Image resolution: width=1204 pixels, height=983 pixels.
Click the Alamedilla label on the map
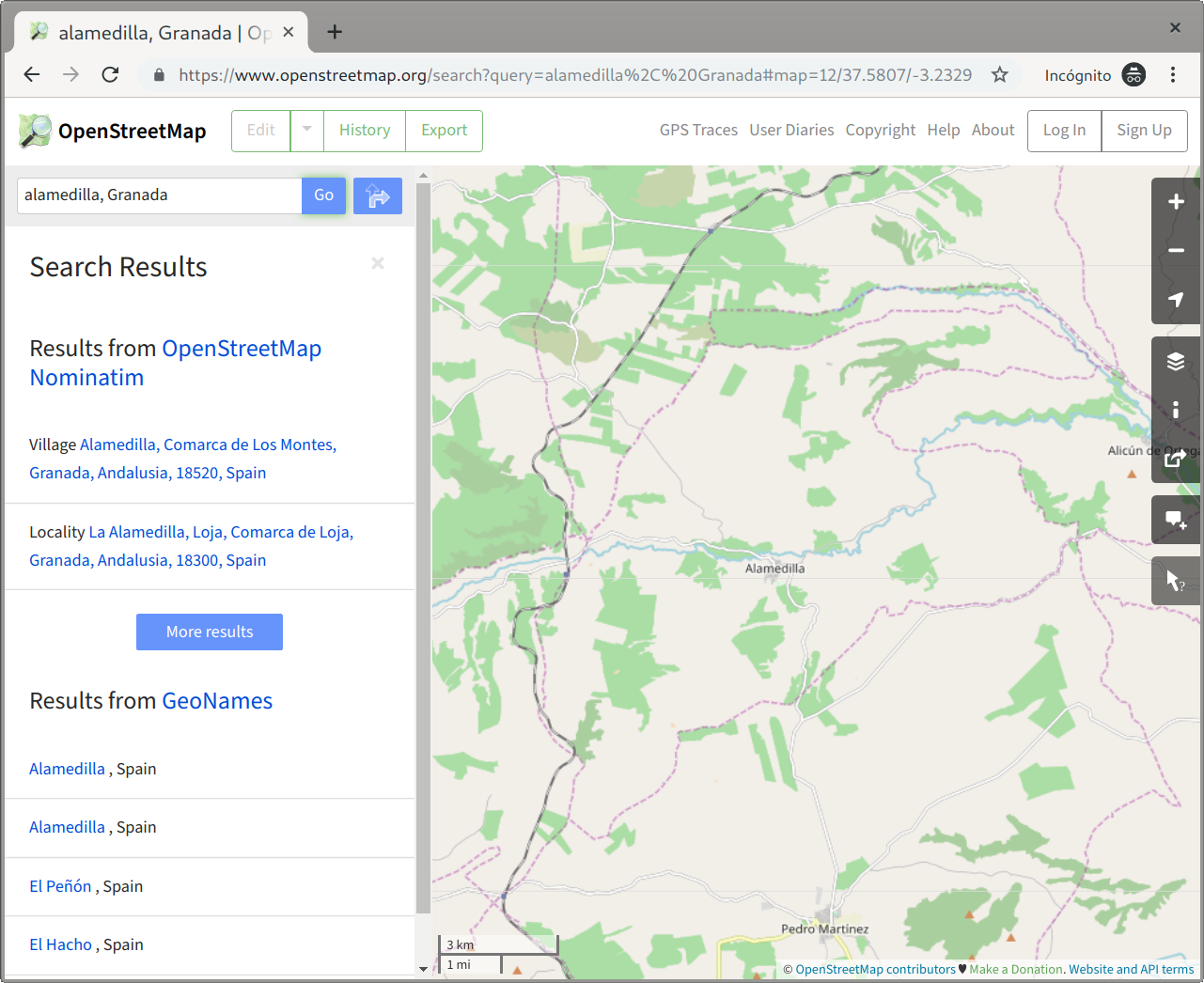[x=774, y=569]
